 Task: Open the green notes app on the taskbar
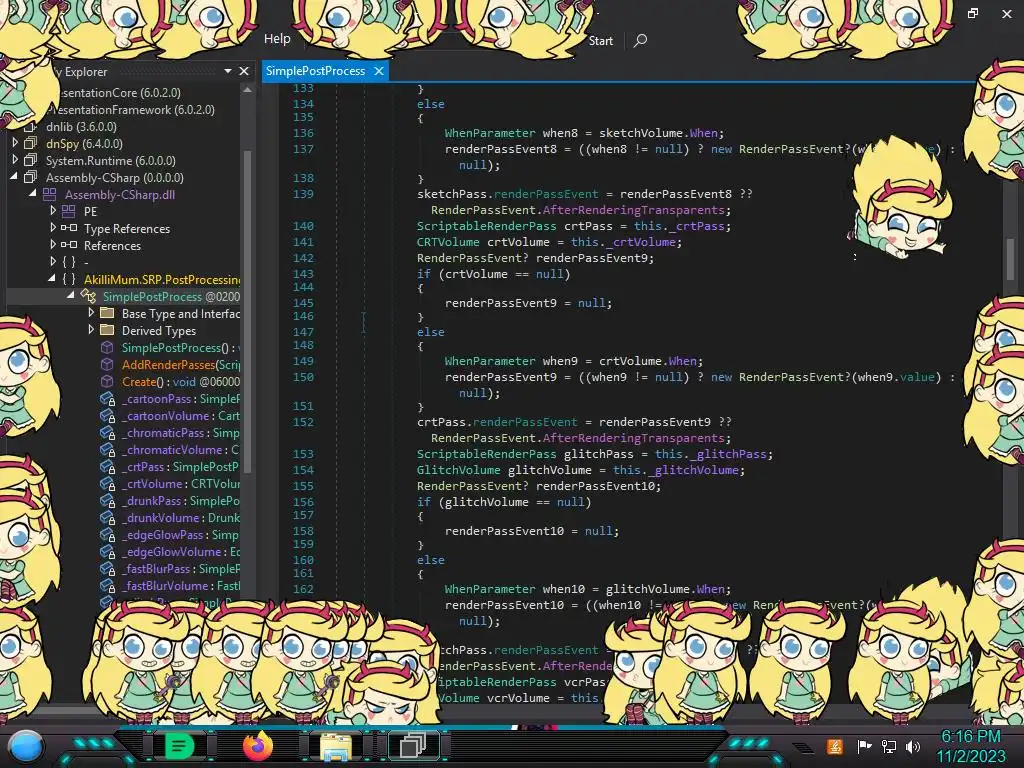(179, 745)
